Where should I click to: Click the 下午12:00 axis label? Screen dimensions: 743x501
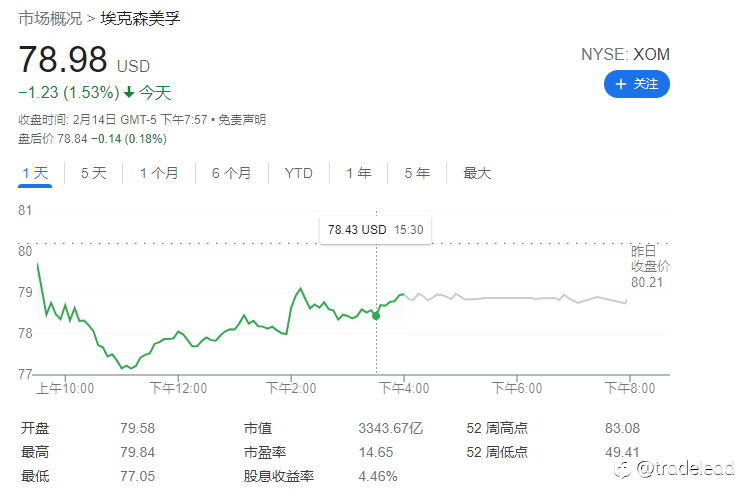178,388
